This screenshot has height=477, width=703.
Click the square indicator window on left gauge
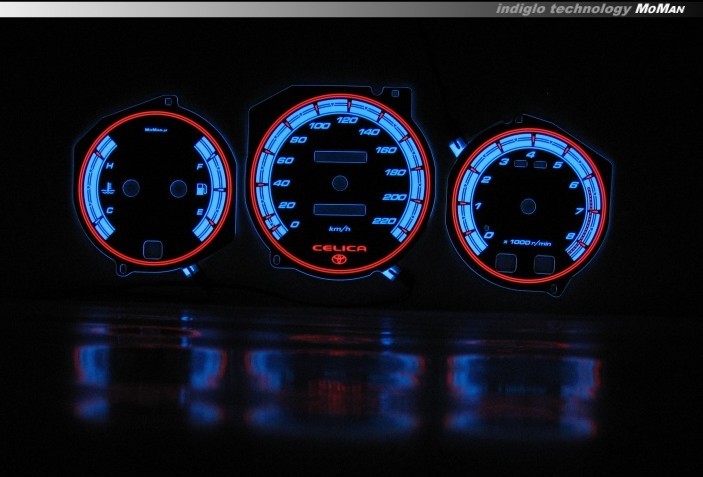[x=153, y=250]
